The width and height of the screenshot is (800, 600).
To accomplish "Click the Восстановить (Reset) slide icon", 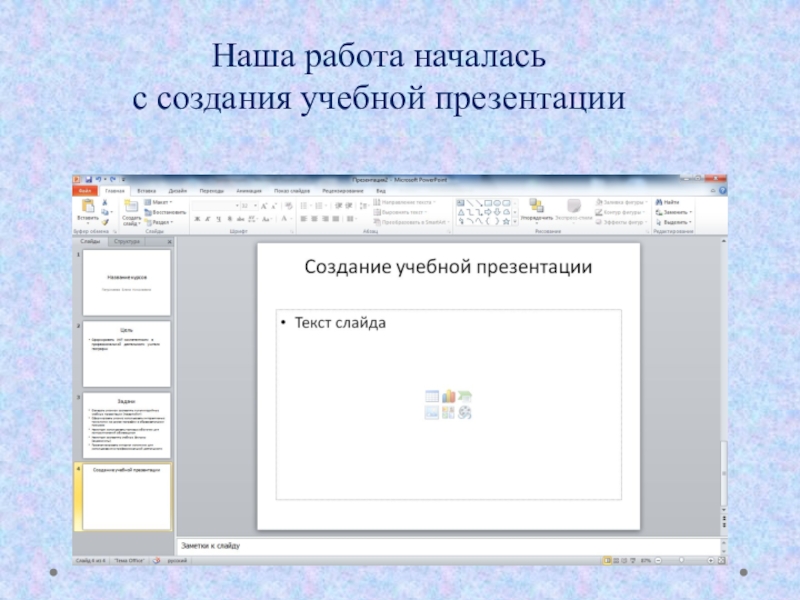I will pos(167,212).
